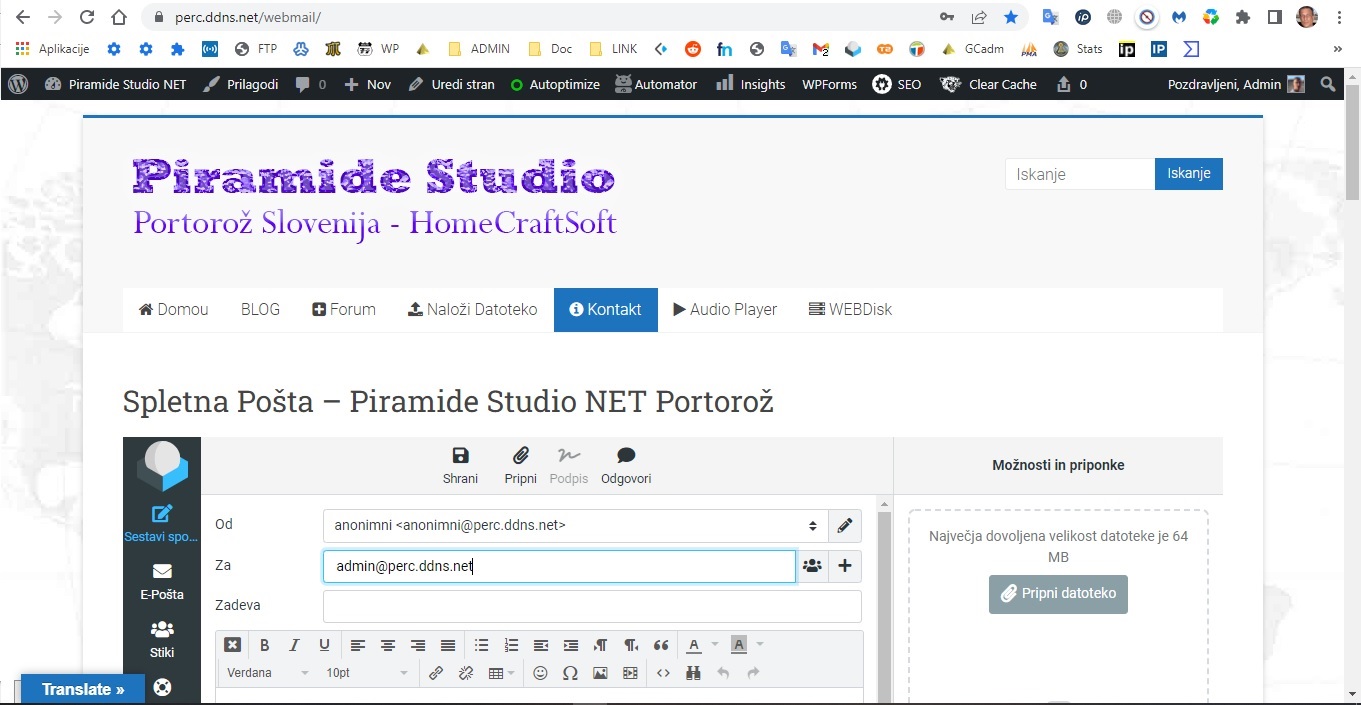Open the E-Pošta mail sidebar item
1361x705 pixels.
click(x=162, y=582)
